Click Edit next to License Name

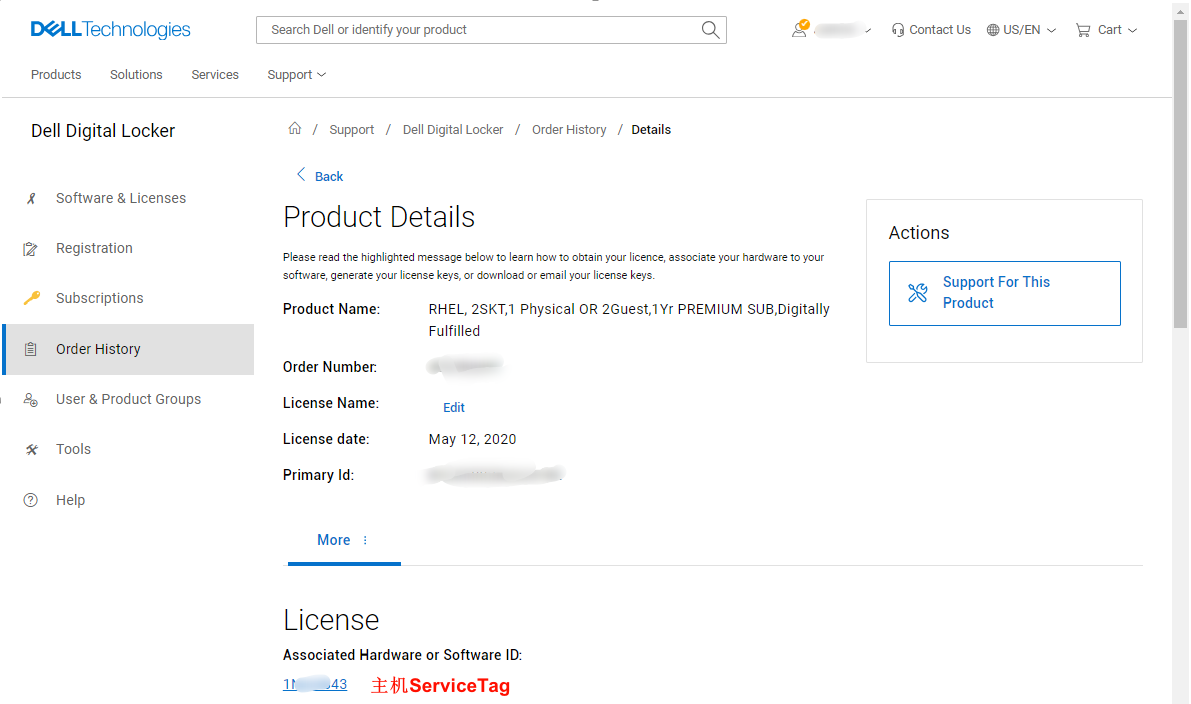453,407
